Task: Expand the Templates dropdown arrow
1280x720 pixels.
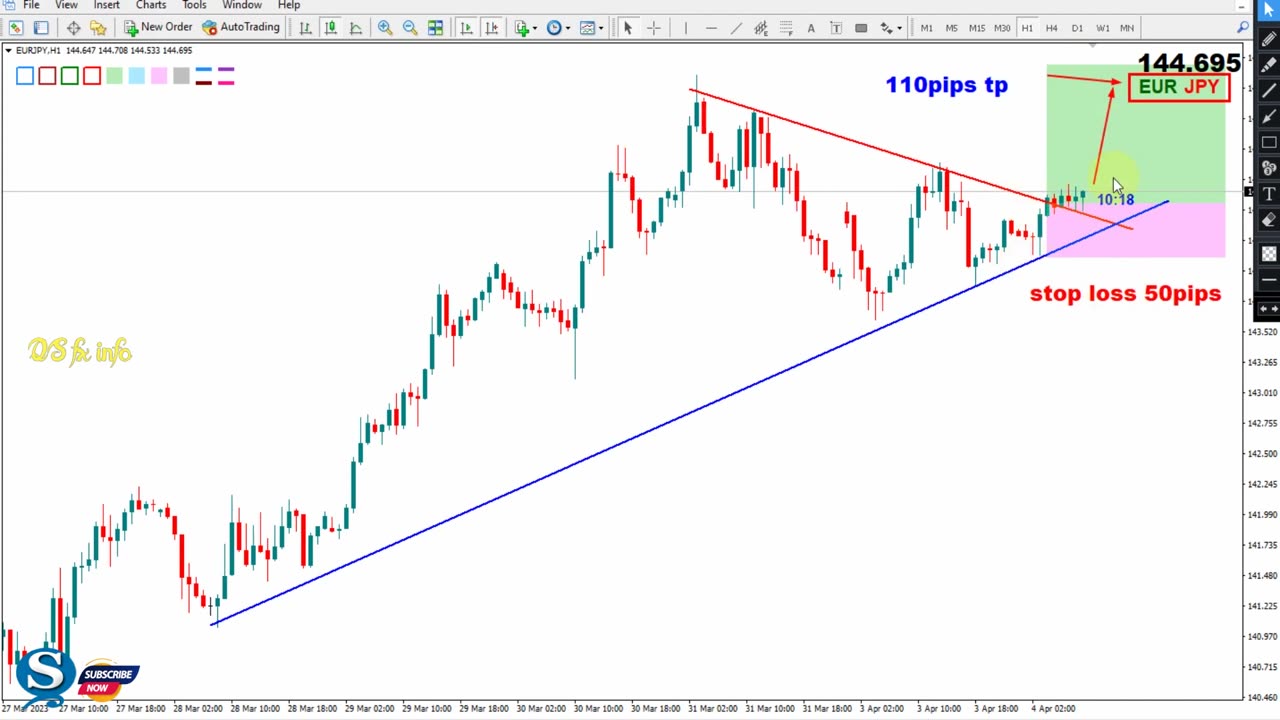Action: tap(600, 28)
